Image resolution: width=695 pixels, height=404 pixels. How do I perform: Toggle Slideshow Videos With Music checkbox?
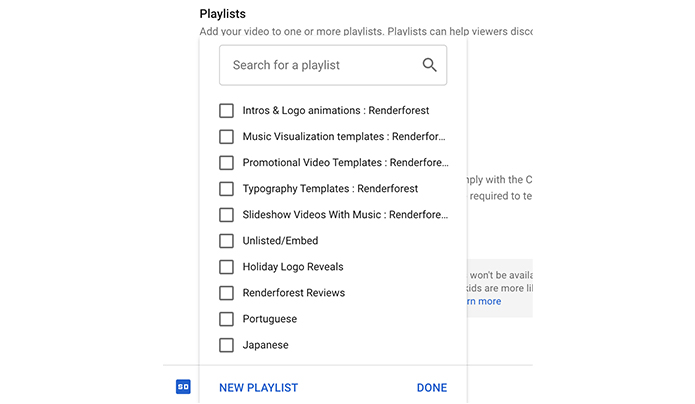tap(226, 215)
